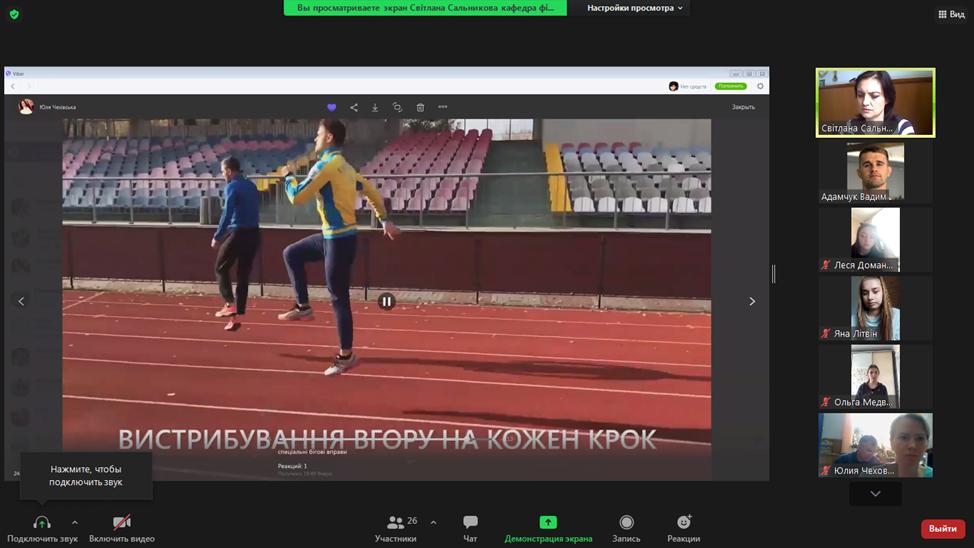Click the share icon in Viber viewer
The height and width of the screenshot is (548, 974).
[x=354, y=107]
